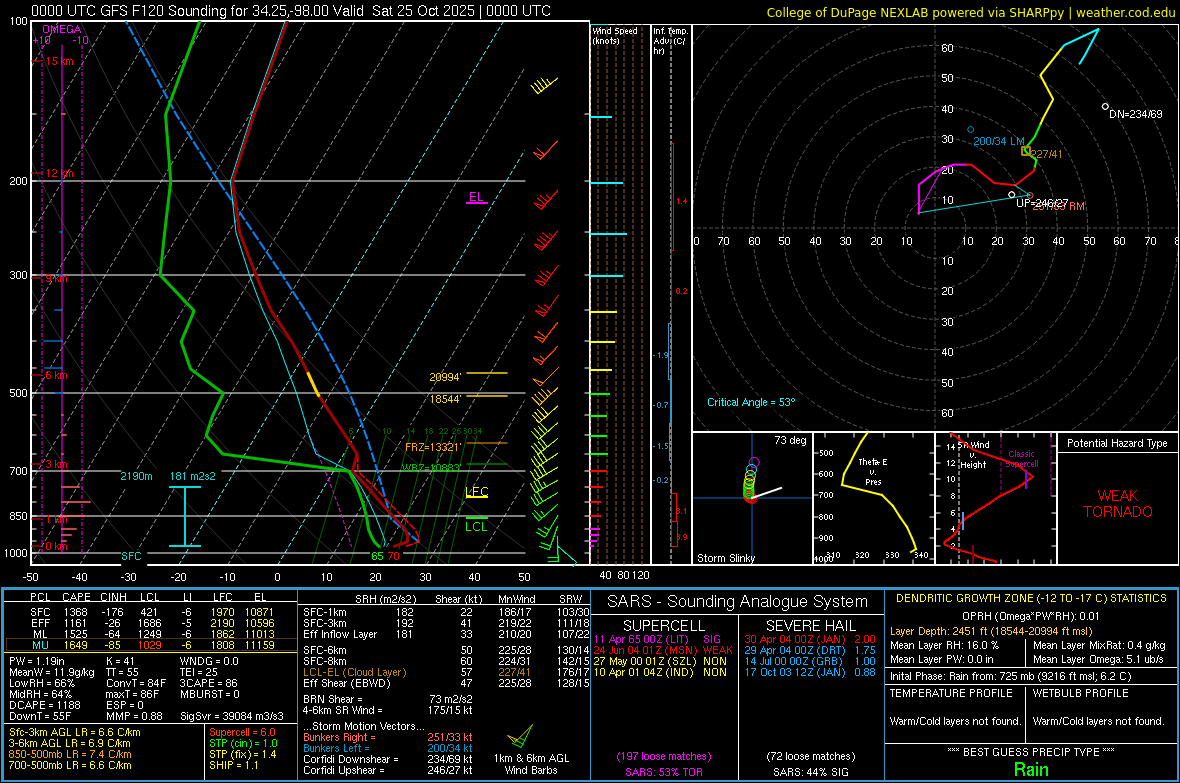Click the 1km & 6km AGL wind barb icon

tap(521, 737)
